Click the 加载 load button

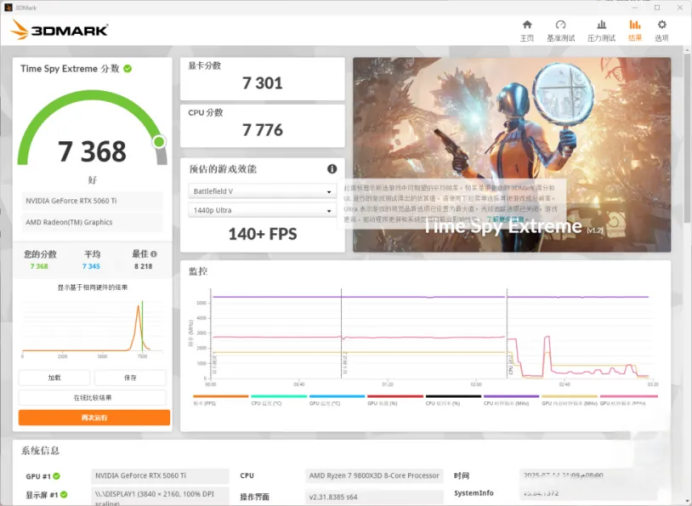click(54, 378)
